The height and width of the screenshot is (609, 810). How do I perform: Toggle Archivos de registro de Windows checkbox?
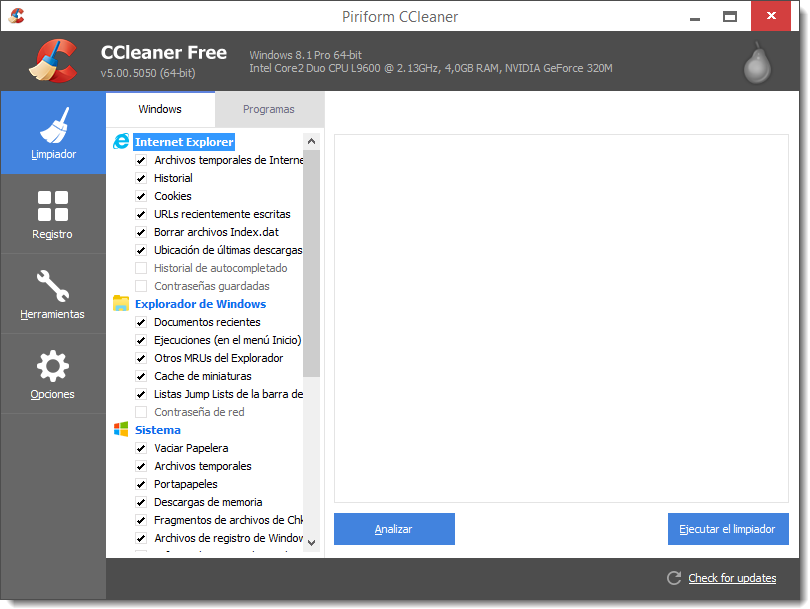coord(141,538)
